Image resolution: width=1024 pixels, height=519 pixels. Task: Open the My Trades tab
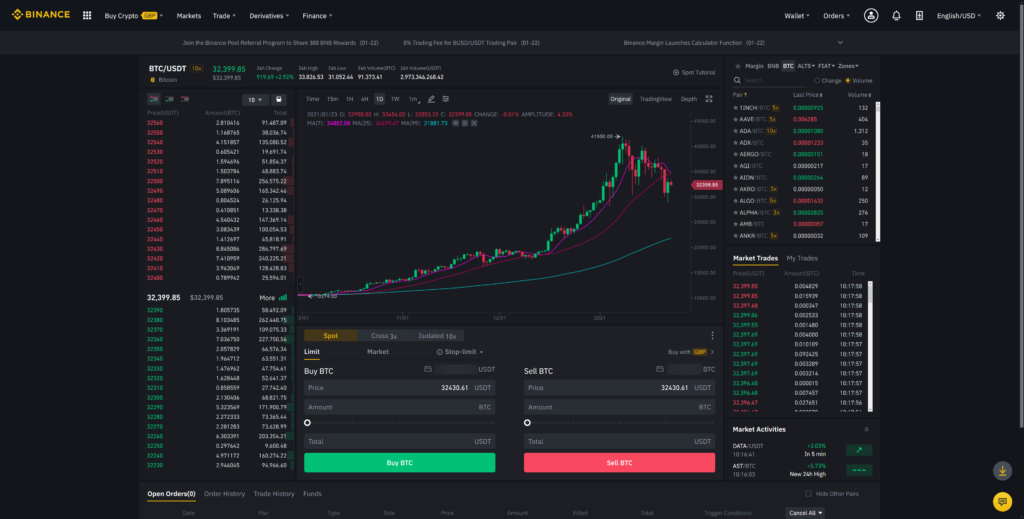802,259
